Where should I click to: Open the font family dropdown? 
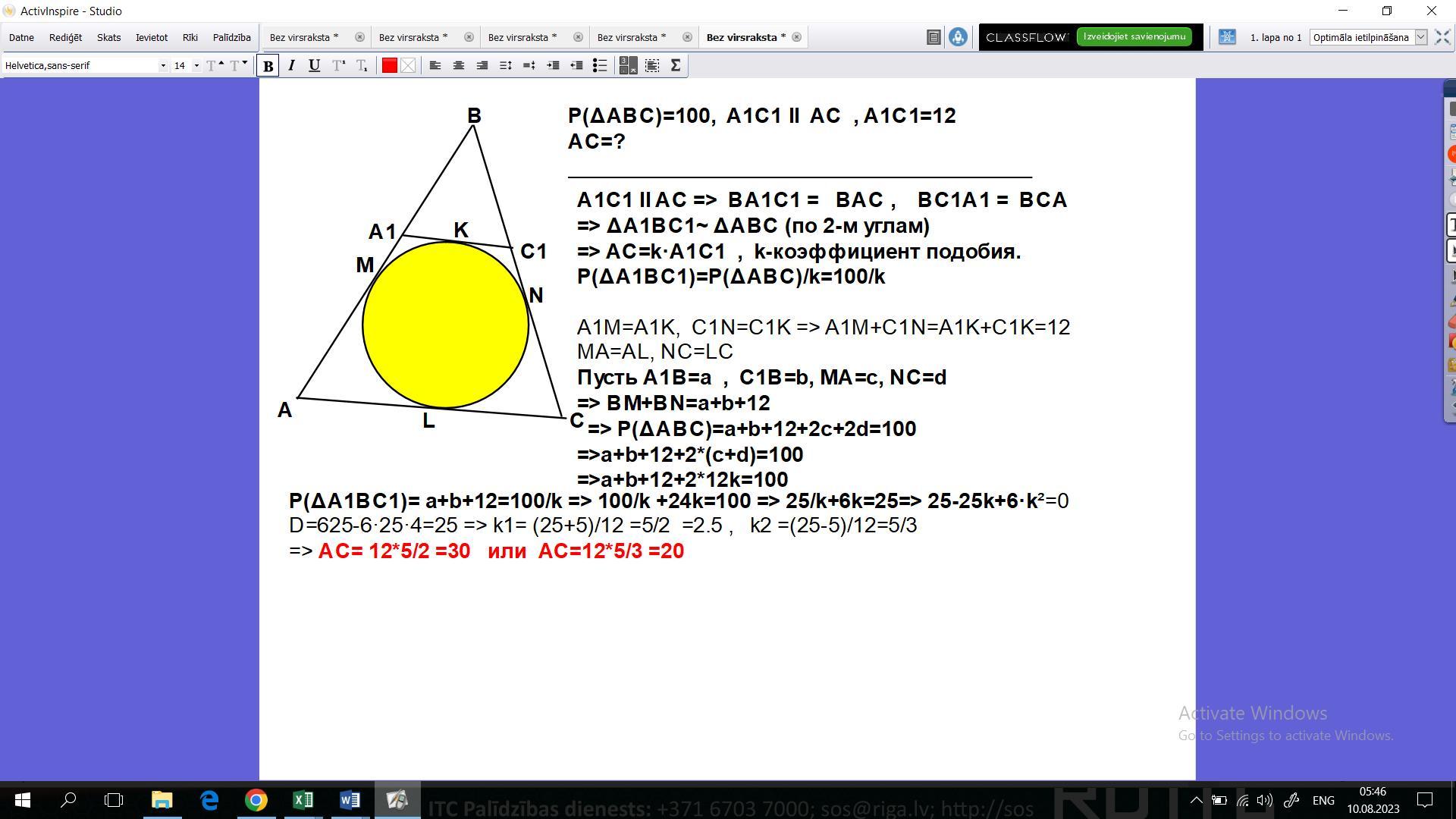162,66
